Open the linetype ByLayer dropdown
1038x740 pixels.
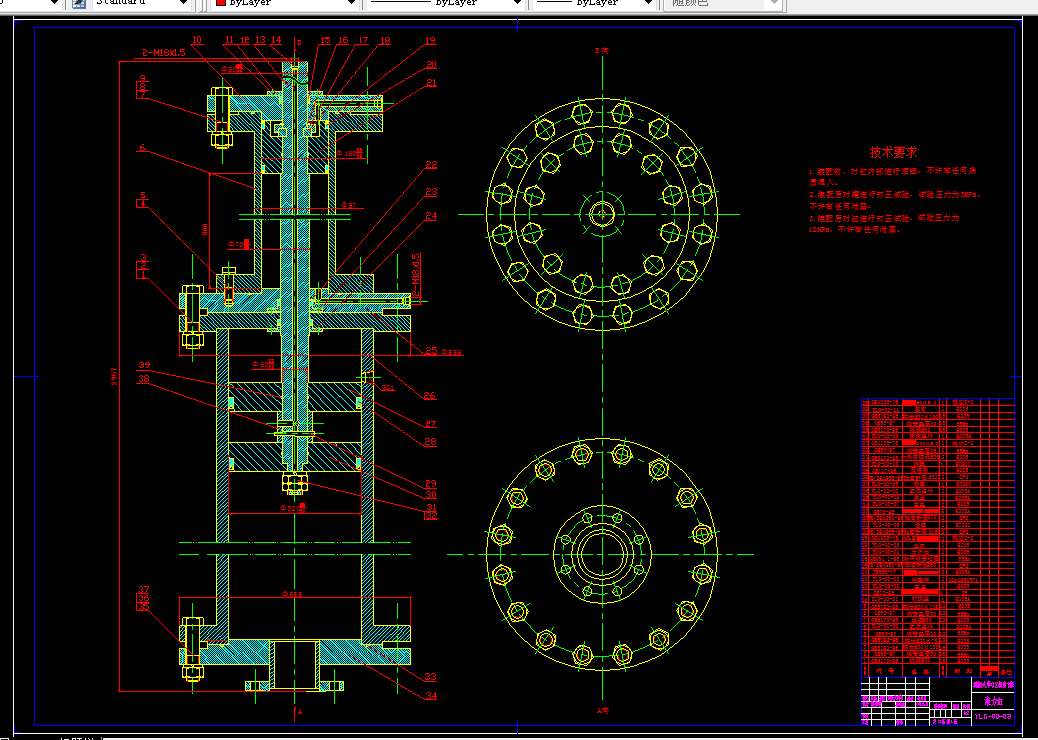(517, 3)
